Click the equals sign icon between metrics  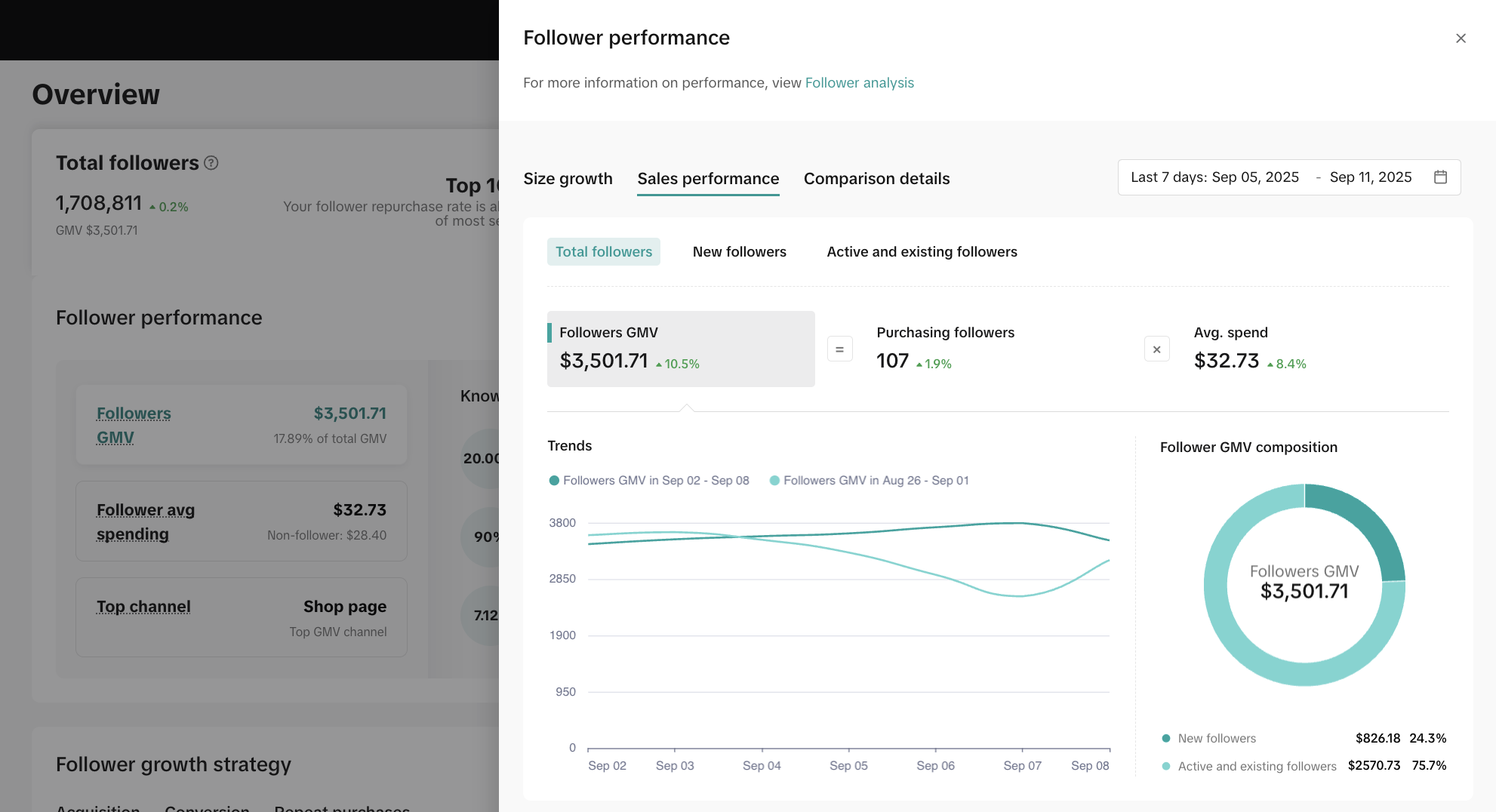click(839, 349)
